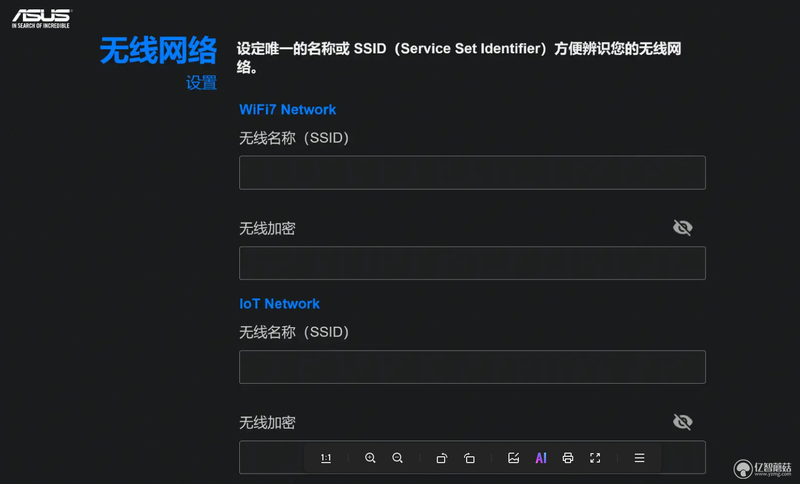Print the image via printer icon
This screenshot has width=800, height=484.
(568, 458)
